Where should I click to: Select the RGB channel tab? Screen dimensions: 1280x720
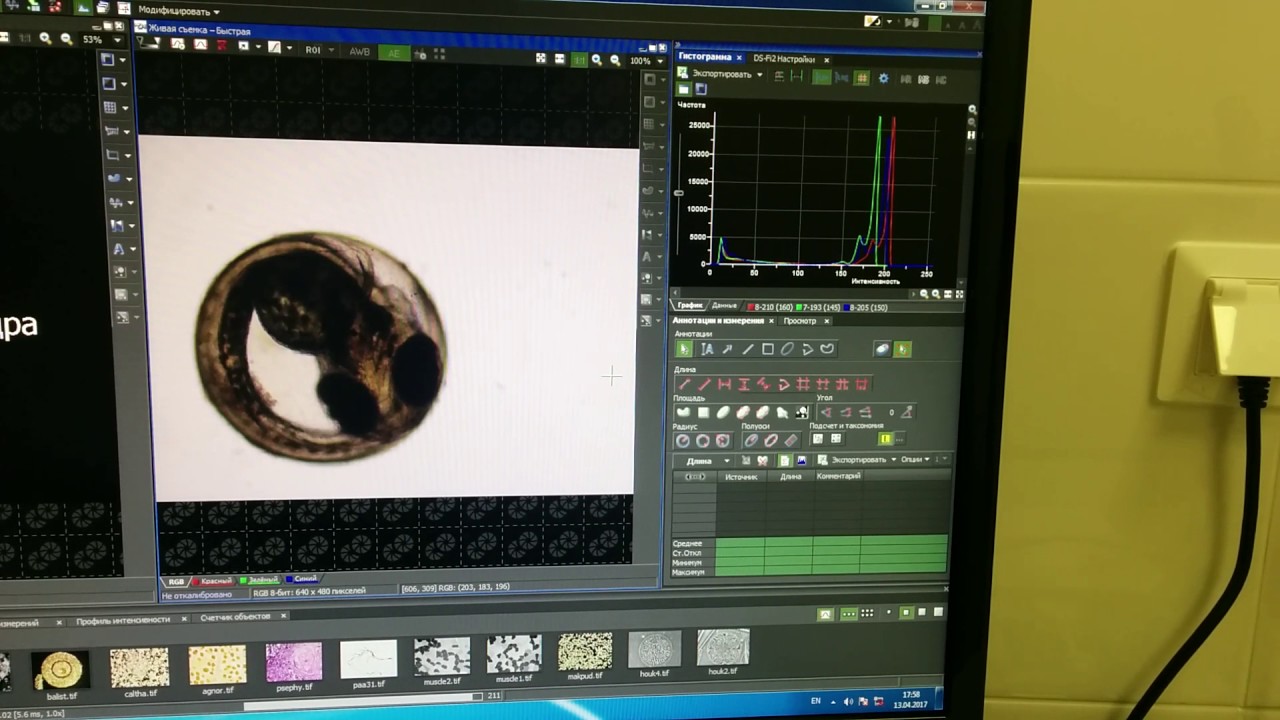point(176,581)
